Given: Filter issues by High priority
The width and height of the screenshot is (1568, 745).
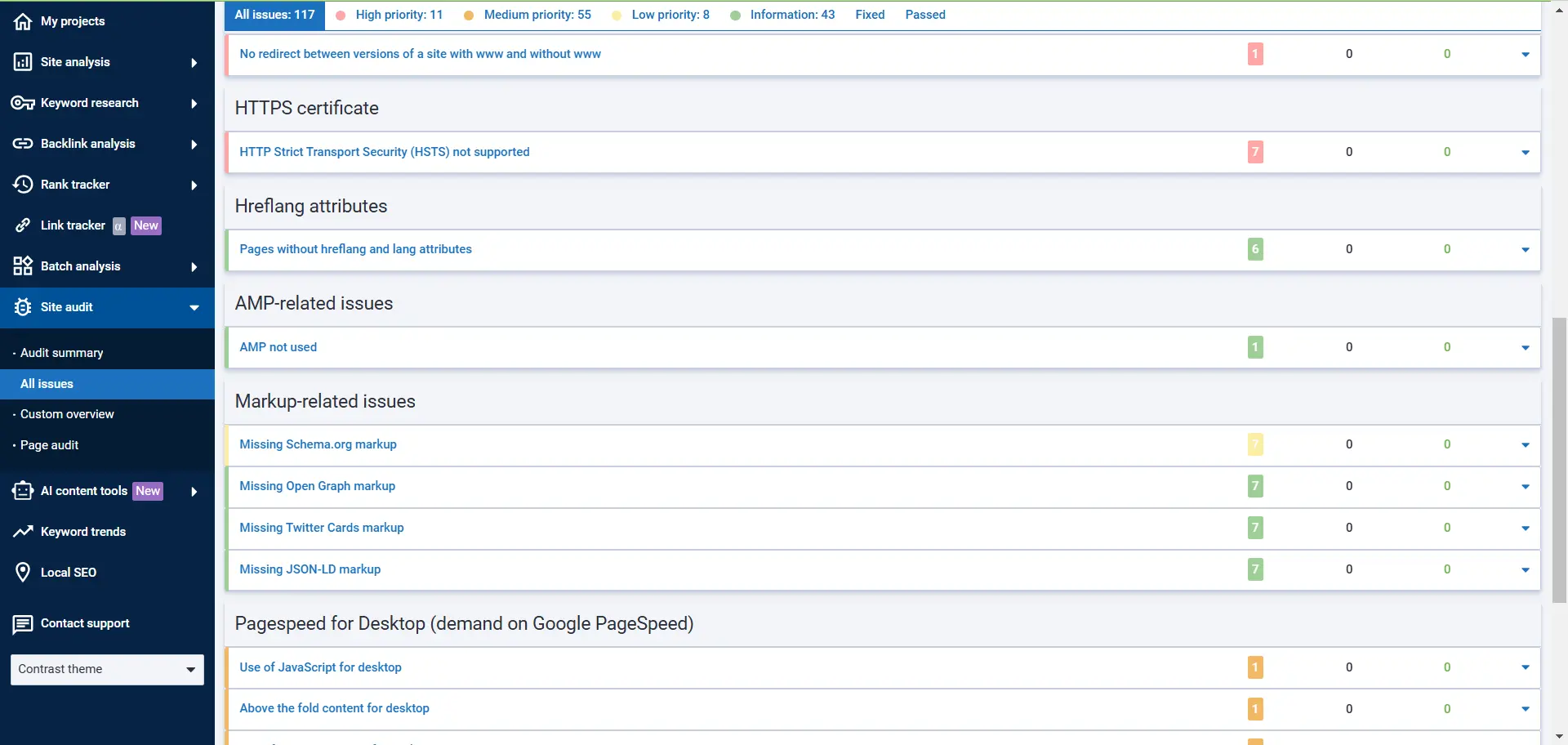Looking at the screenshot, I should pyautogui.click(x=398, y=15).
